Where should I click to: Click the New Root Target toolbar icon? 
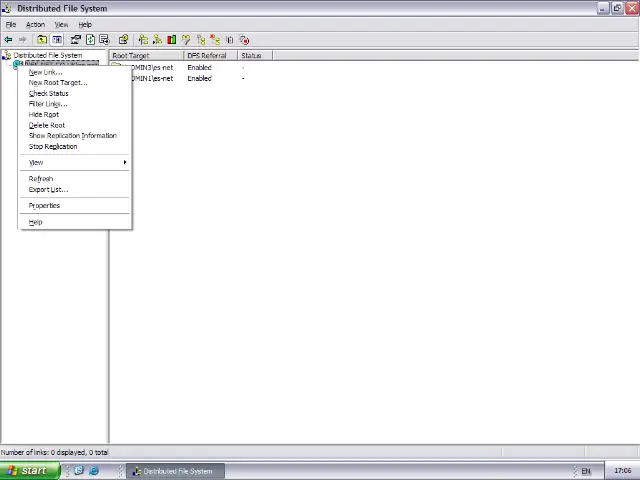157,40
